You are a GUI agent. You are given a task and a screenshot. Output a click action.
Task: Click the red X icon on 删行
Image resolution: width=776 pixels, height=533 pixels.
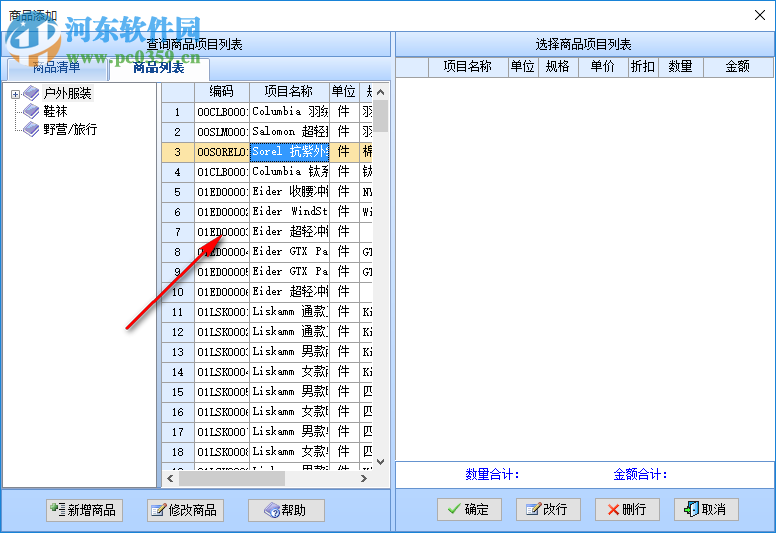click(613, 510)
